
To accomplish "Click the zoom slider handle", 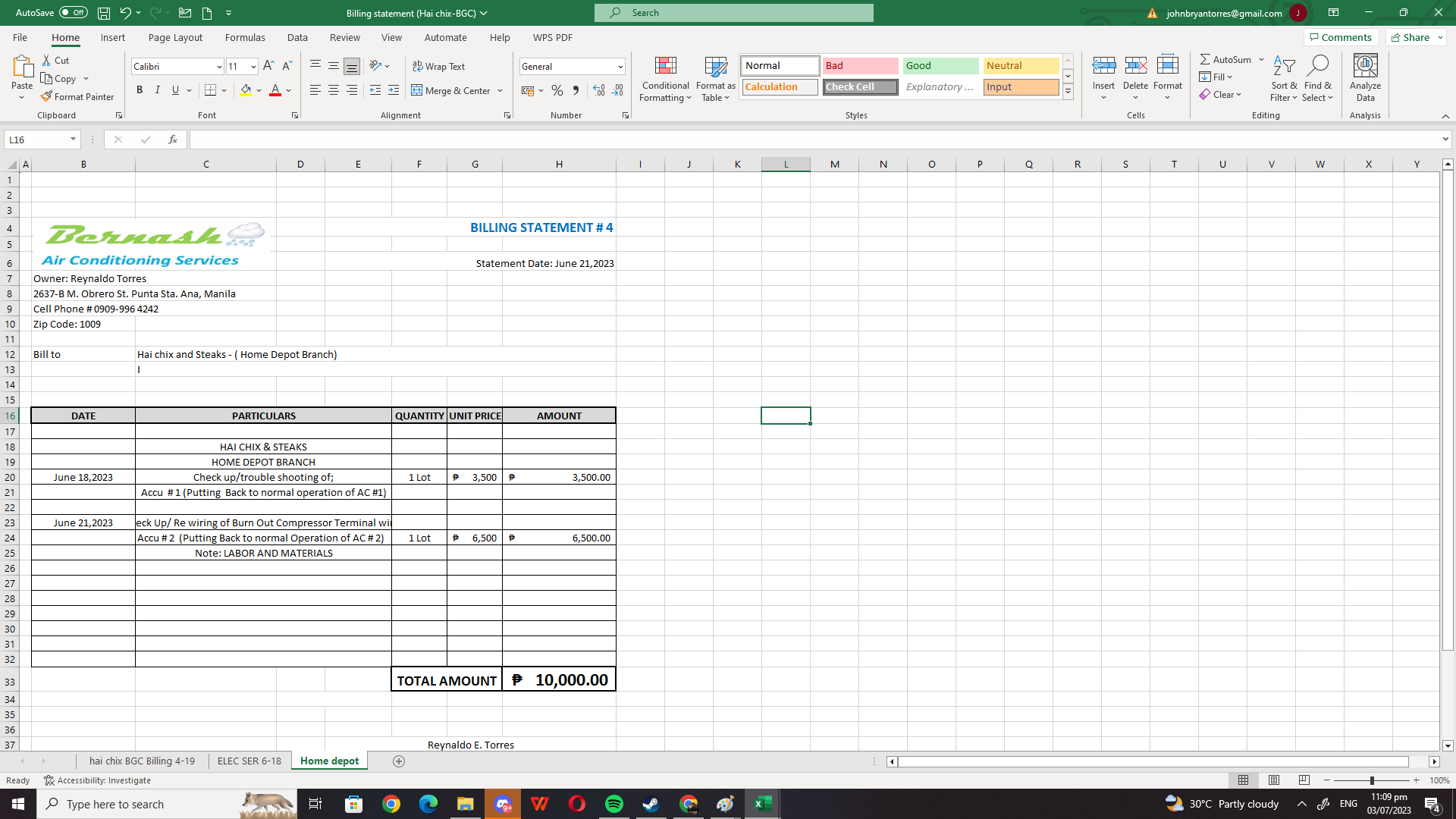I will (1372, 780).
